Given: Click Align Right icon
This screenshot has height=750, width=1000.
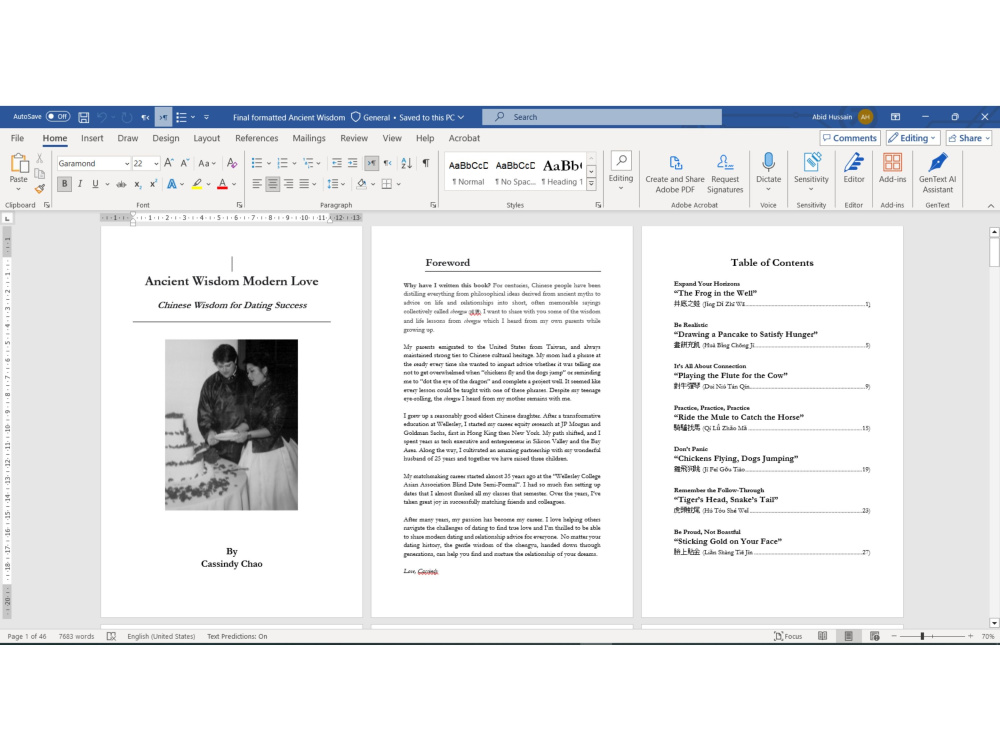Looking at the screenshot, I should [x=289, y=184].
